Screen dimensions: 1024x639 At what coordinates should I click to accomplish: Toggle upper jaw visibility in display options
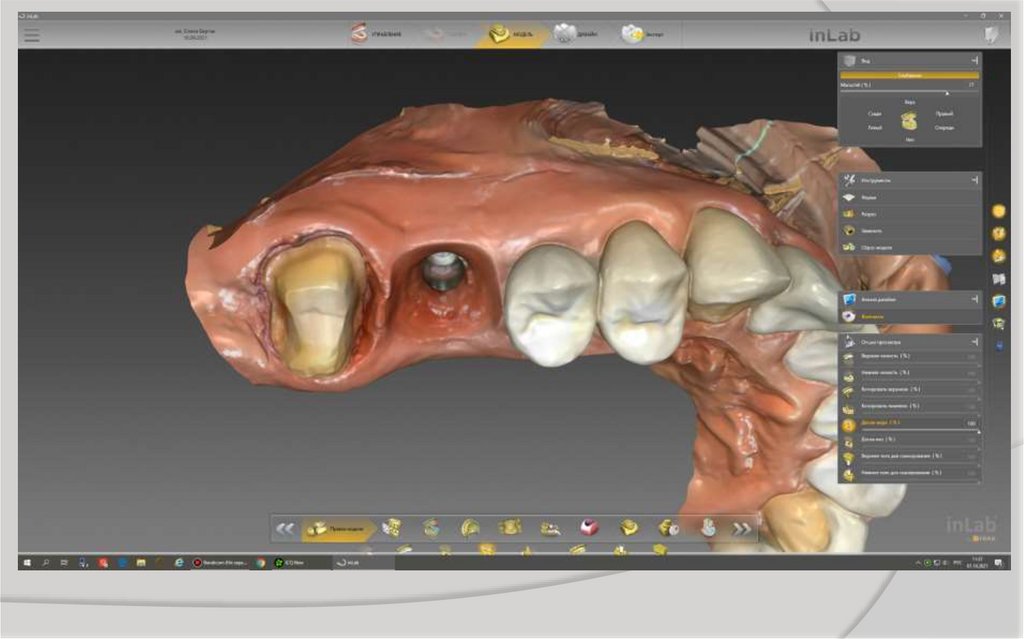[849, 356]
